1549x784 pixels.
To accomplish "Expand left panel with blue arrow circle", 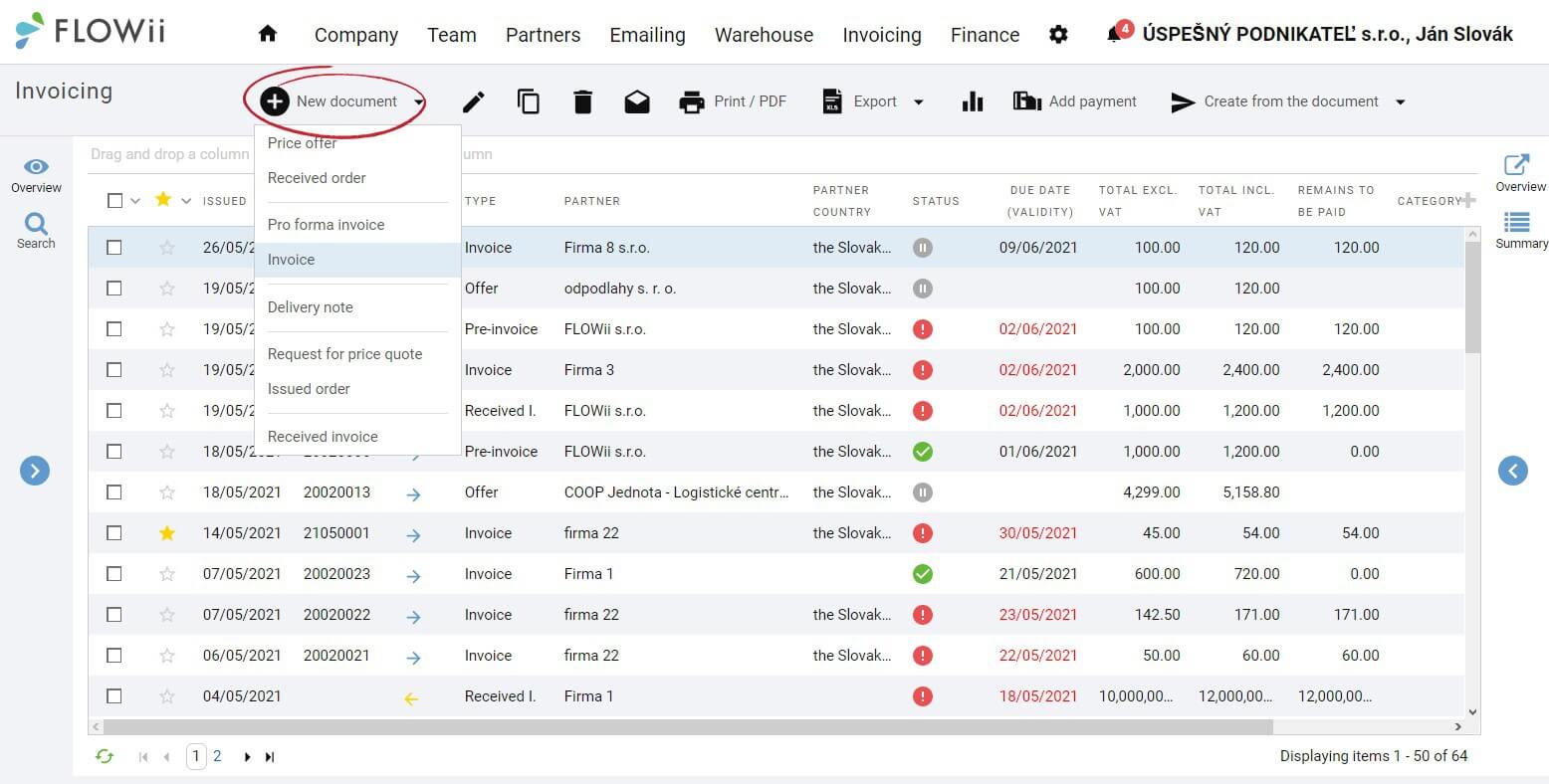I will tap(35, 471).
